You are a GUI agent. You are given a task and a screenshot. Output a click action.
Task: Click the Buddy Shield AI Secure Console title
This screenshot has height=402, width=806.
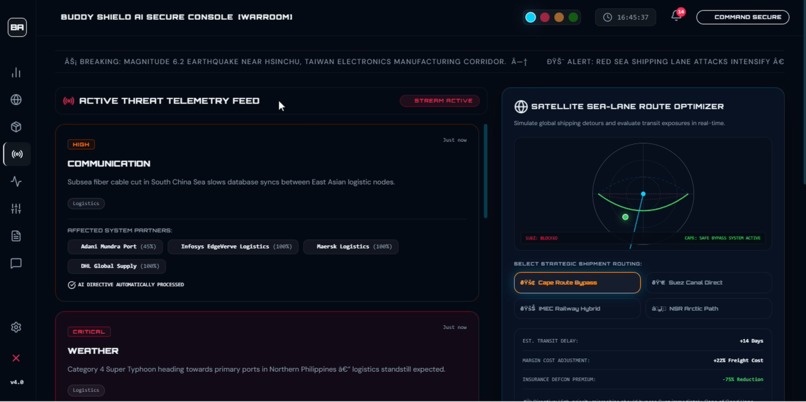pyautogui.click(x=177, y=17)
